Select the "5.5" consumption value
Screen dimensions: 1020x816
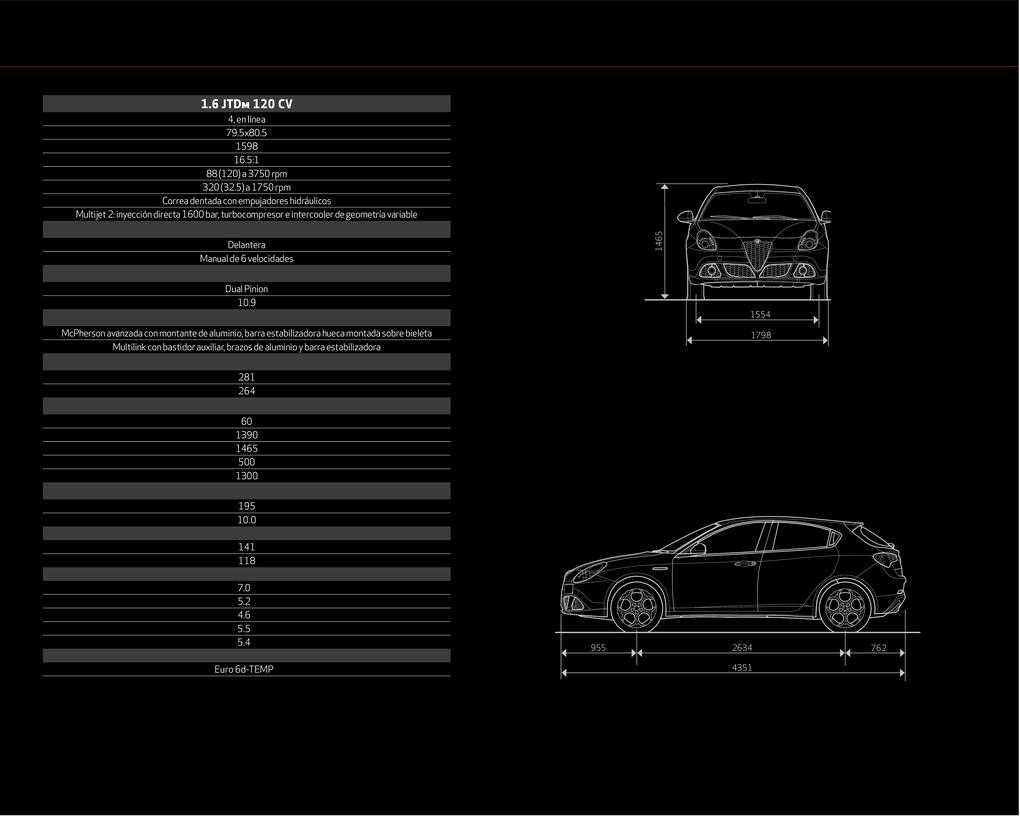(244, 629)
